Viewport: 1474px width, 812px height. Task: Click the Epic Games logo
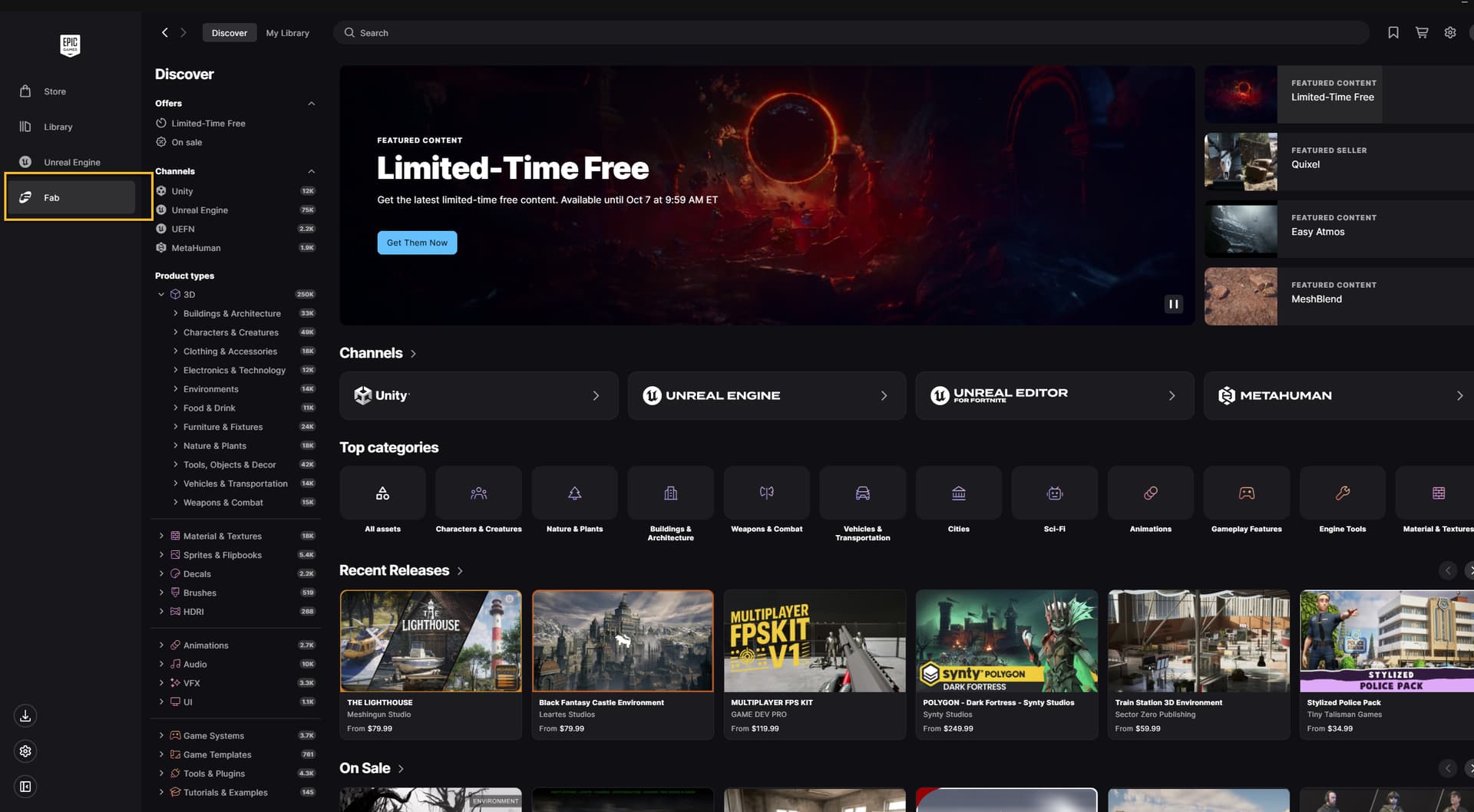[x=70, y=45]
